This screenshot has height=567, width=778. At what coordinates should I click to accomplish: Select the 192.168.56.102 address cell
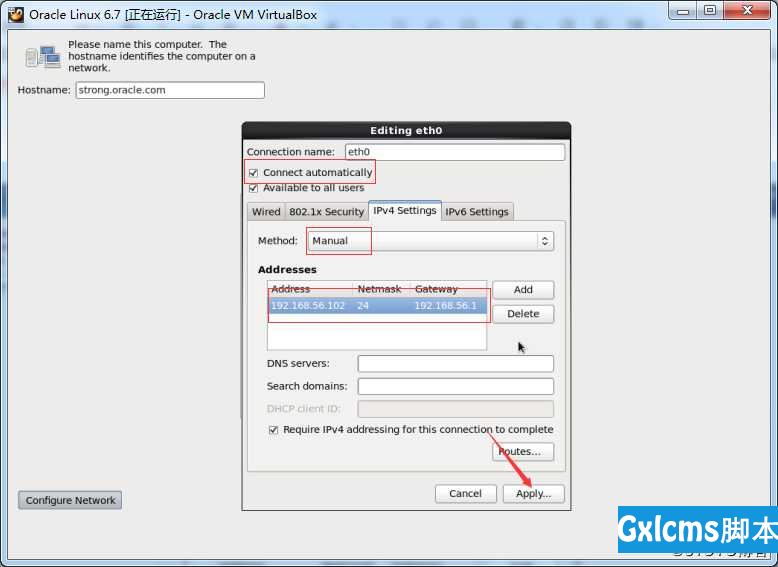[x=308, y=306]
